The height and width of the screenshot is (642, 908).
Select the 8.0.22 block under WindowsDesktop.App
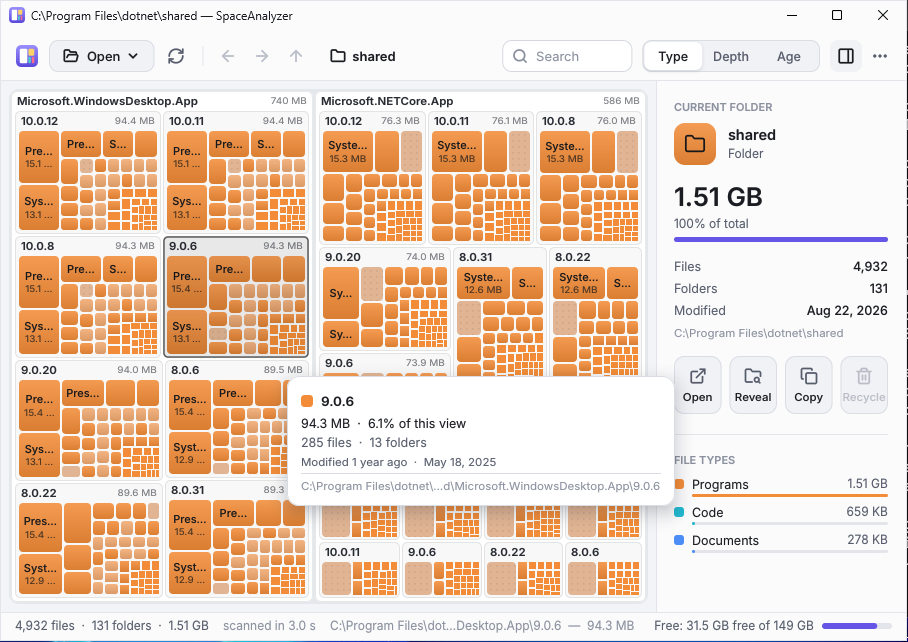89,541
